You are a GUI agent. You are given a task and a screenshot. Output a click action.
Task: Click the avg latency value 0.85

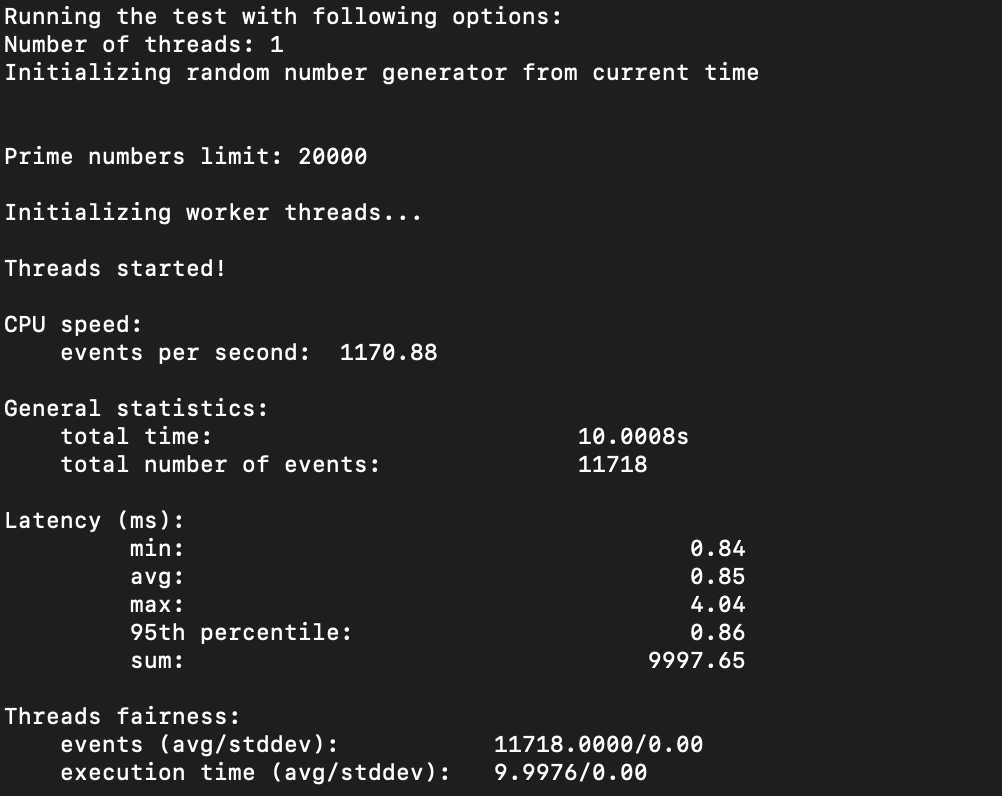pyautogui.click(x=717, y=577)
